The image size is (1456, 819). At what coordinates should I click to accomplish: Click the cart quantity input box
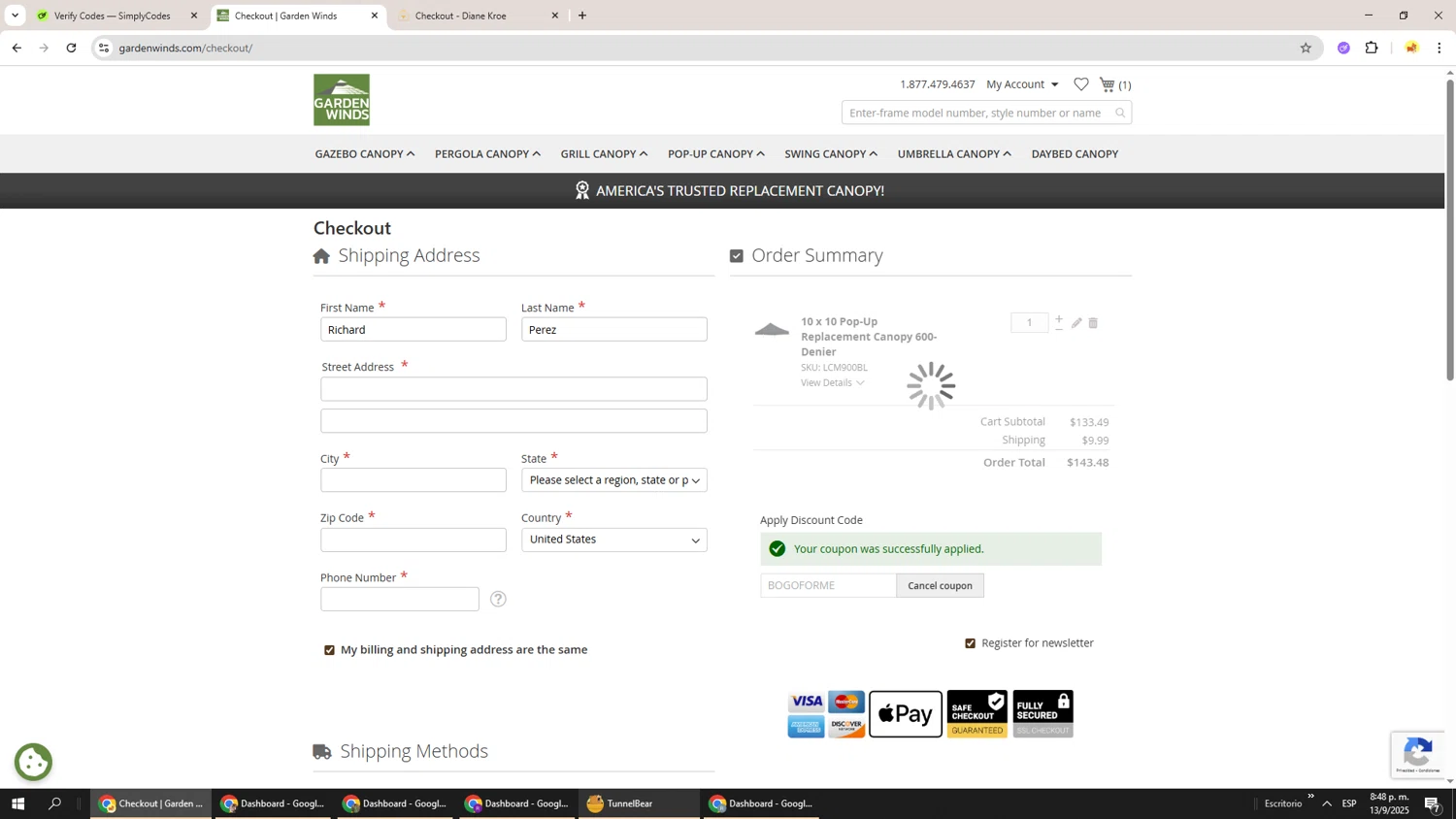1029,323
